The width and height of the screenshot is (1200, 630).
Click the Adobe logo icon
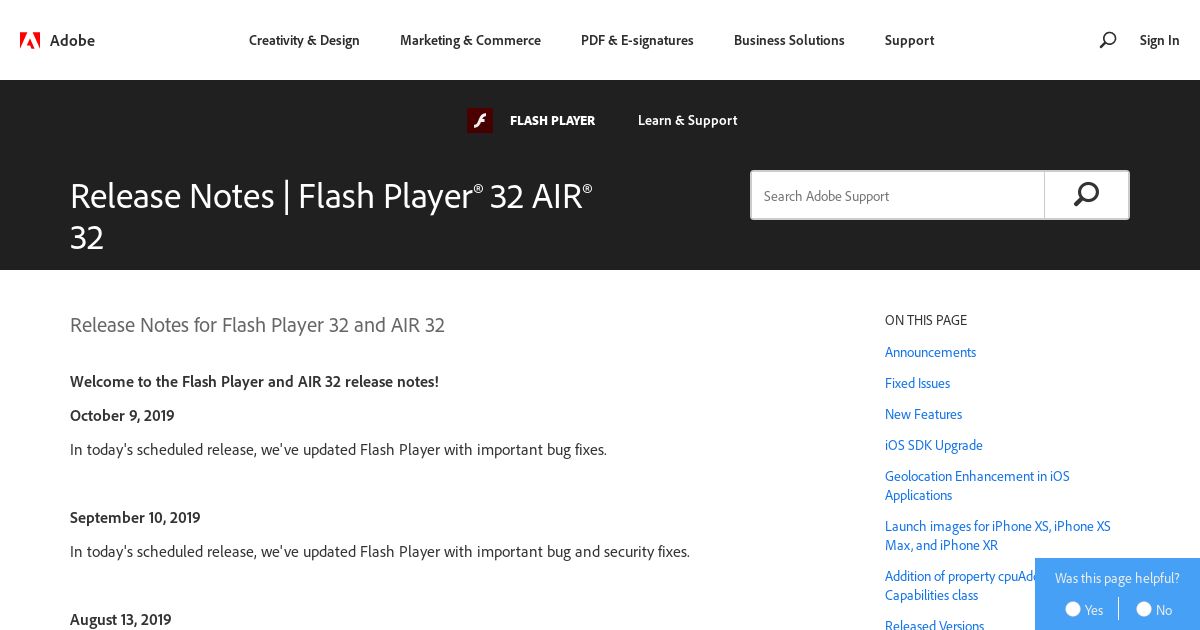30,40
